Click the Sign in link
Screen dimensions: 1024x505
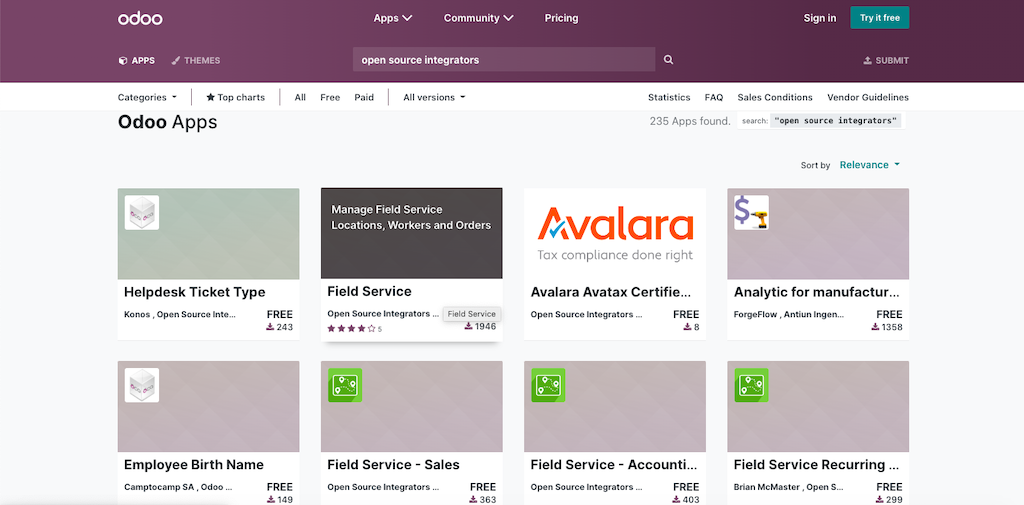coord(820,18)
